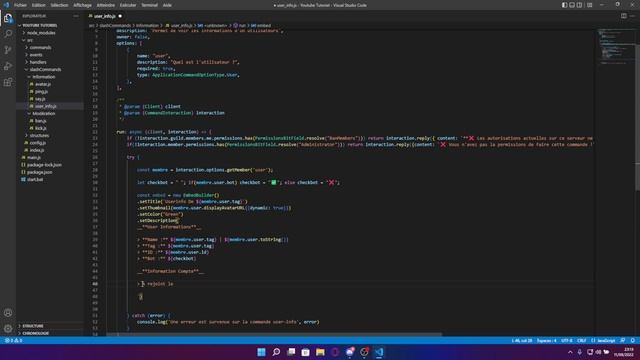Screen dimensions: 640x360
Task: Click the cursor position status bar entry
Action: pos(522,340)
